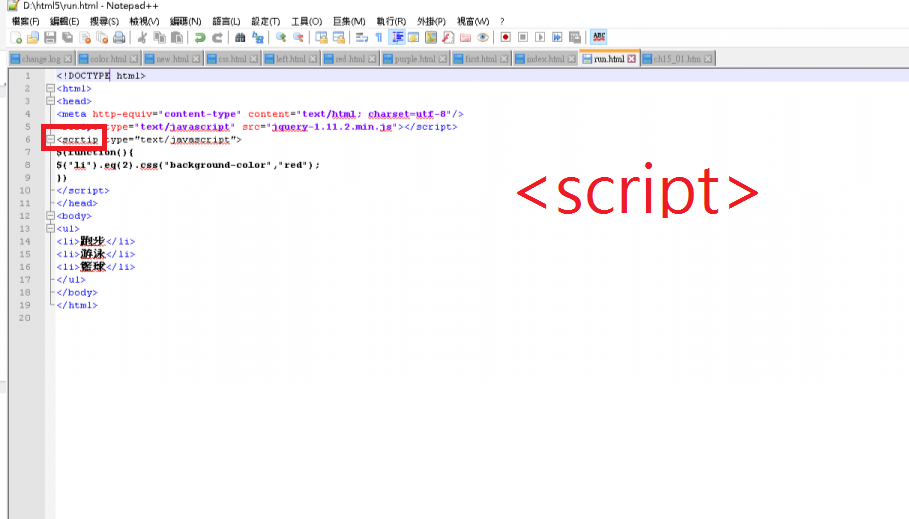
Task: Click the Copy icon
Action: click(159, 38)
